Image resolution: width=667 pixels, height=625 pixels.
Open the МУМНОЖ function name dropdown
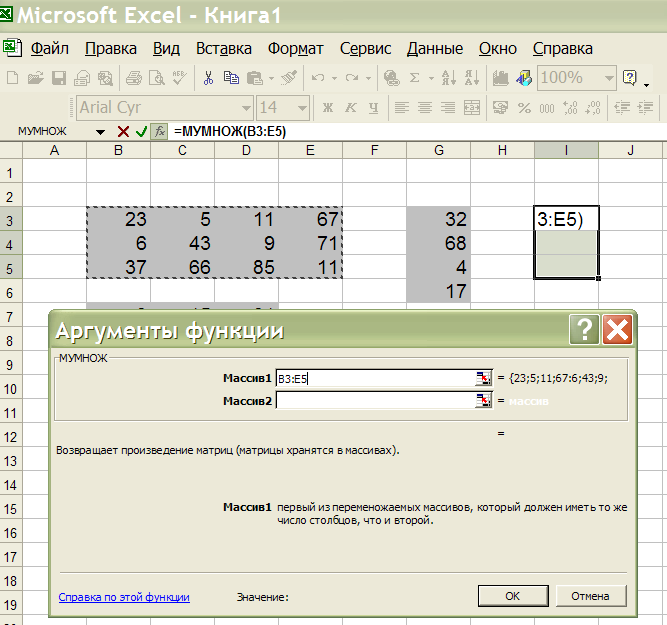[x=100, y=132]
